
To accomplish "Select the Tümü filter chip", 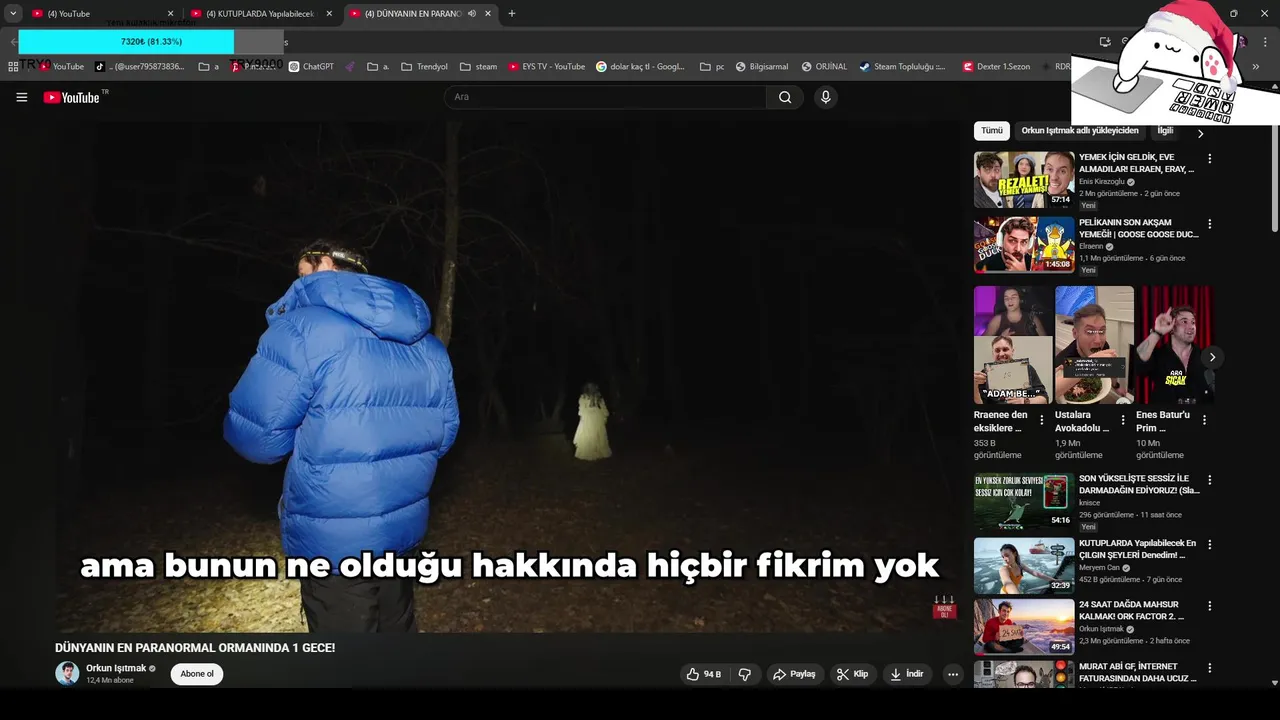I will coord(991,131).
